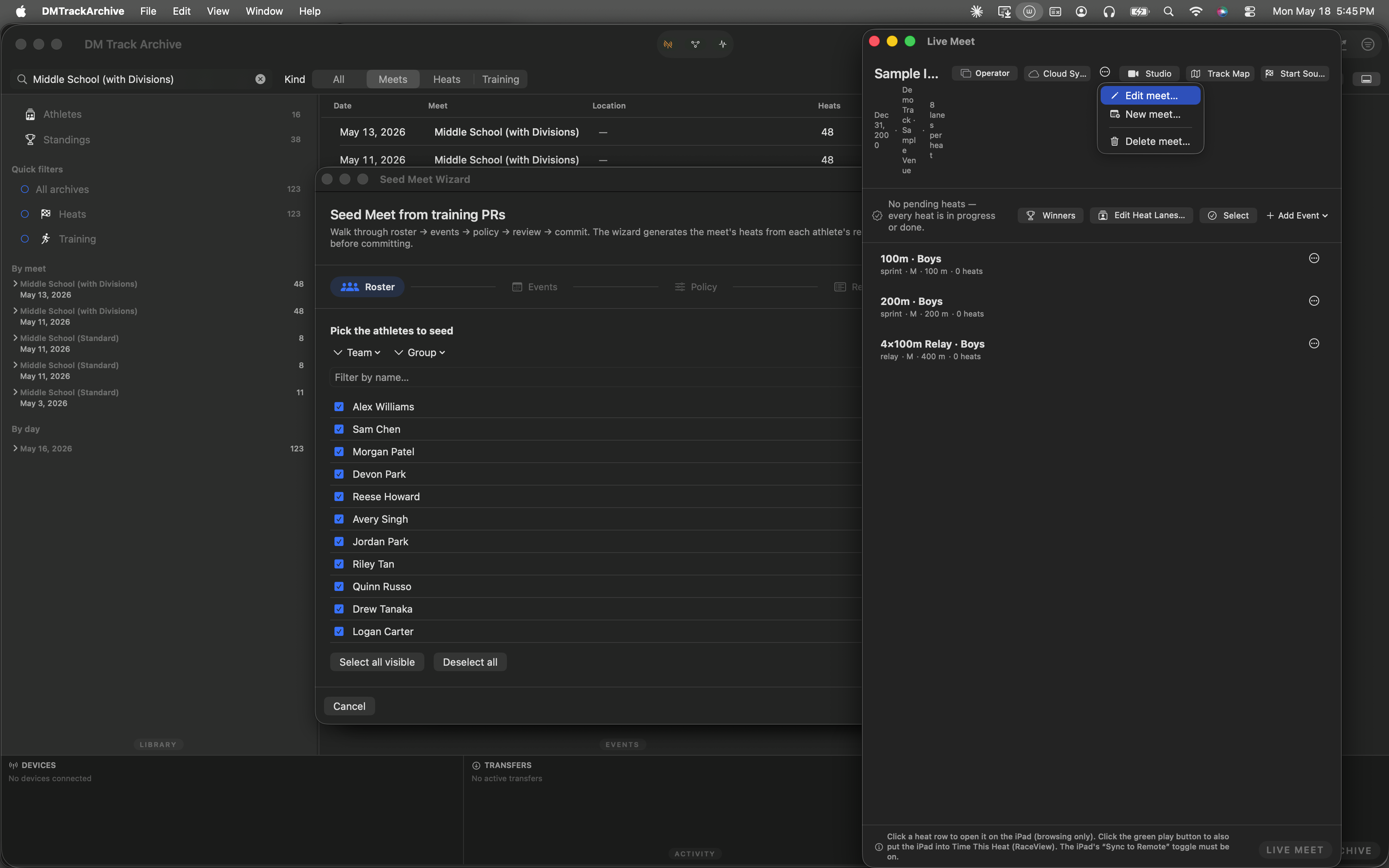Uncheck Alex Williams in the roster

[339, 406]
